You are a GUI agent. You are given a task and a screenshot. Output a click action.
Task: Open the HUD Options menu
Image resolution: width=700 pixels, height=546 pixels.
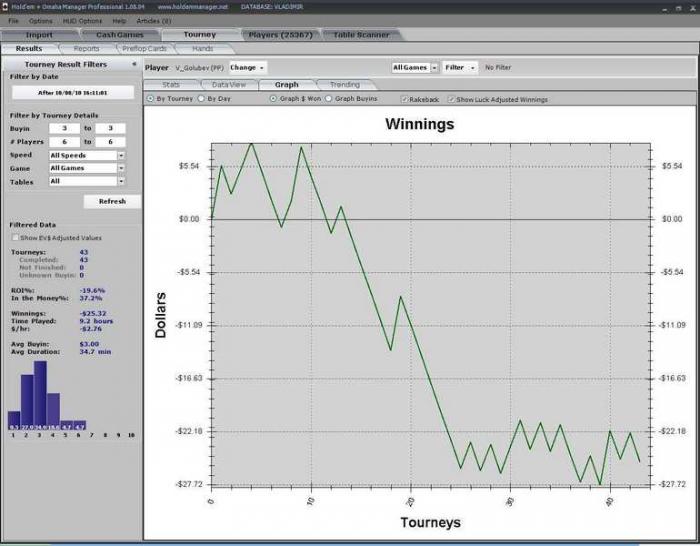[x=82, y=21]
